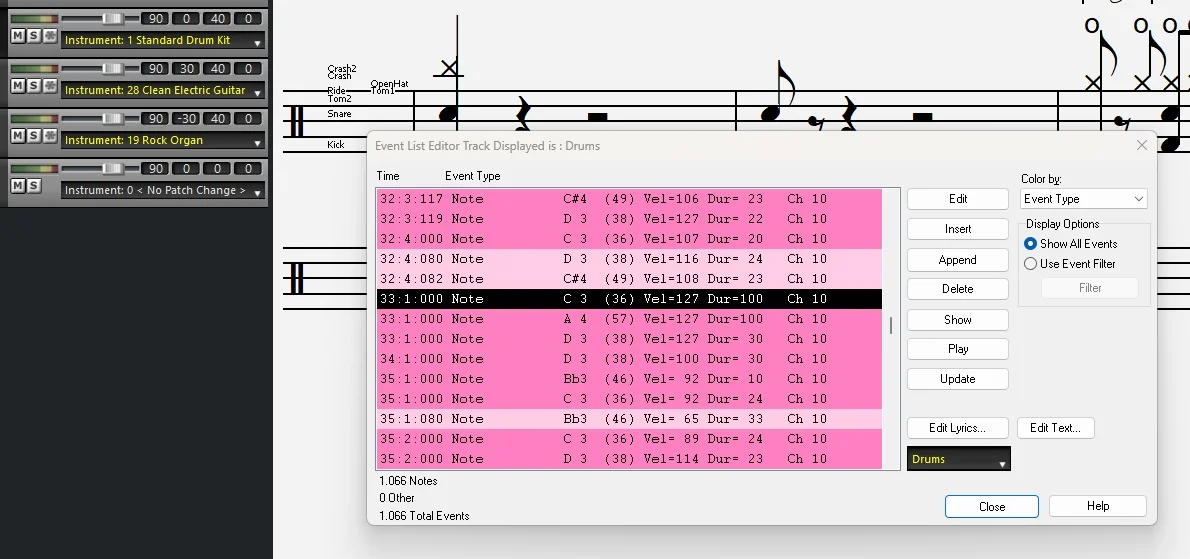Viewport: 1190px width, 559px height.
Task: Open the Standard Drum Kit instrument dropdown
Action: click(162, 41)
